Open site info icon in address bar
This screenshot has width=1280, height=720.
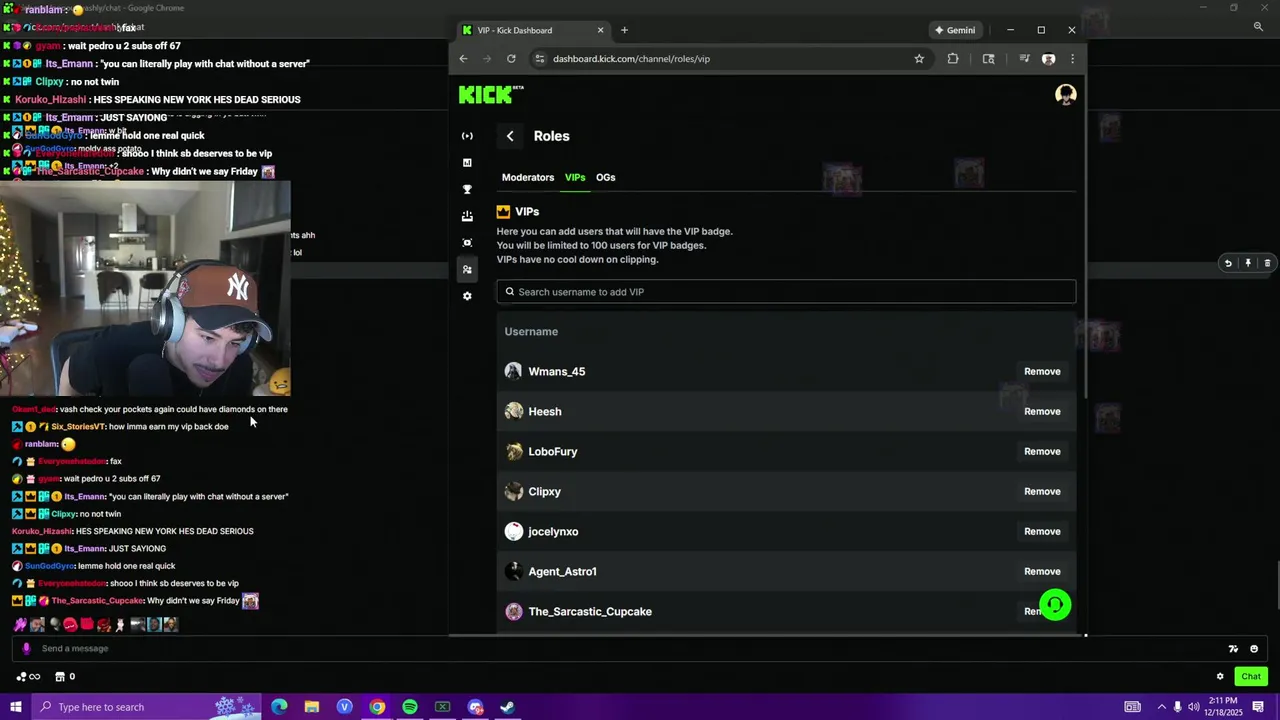(540, 59)
